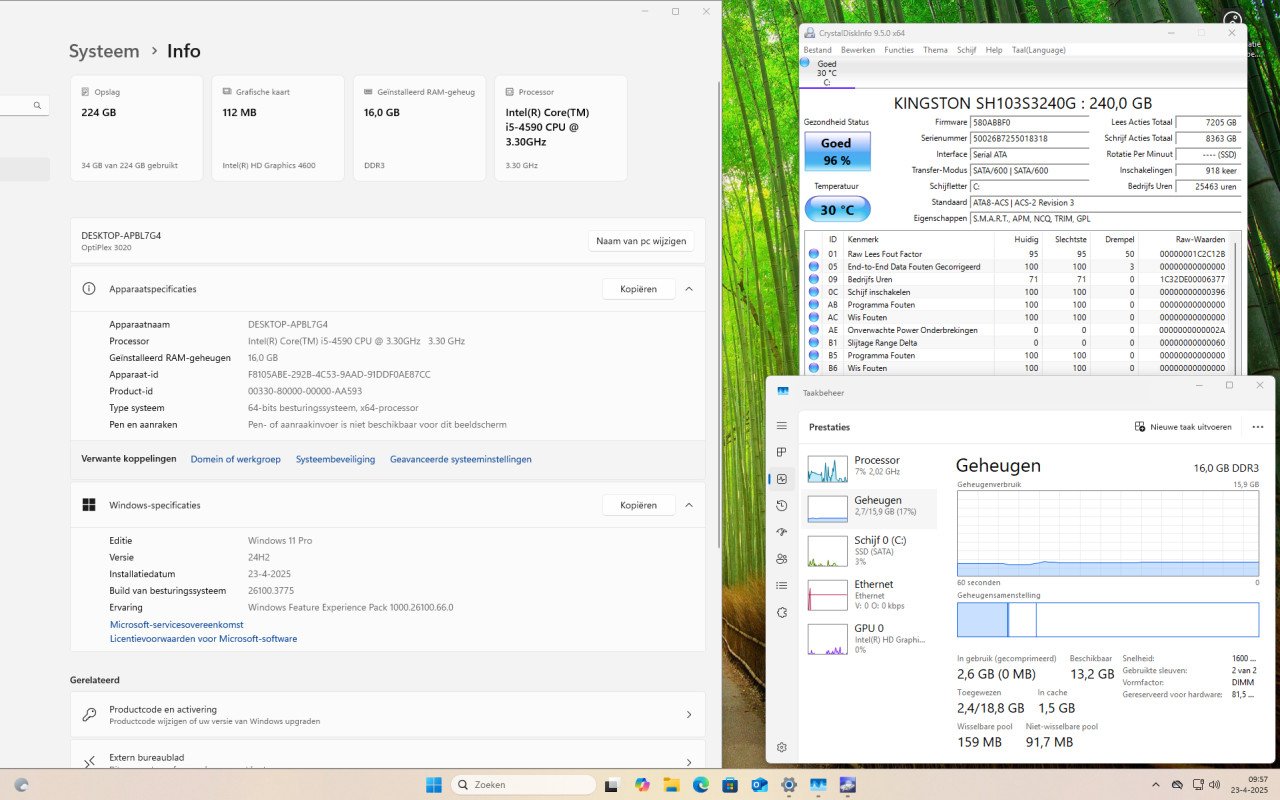This screenshot has height=800, width=1280.
Task: Open Details list icon in Task Manager sidebar
Action: [782, 585]
